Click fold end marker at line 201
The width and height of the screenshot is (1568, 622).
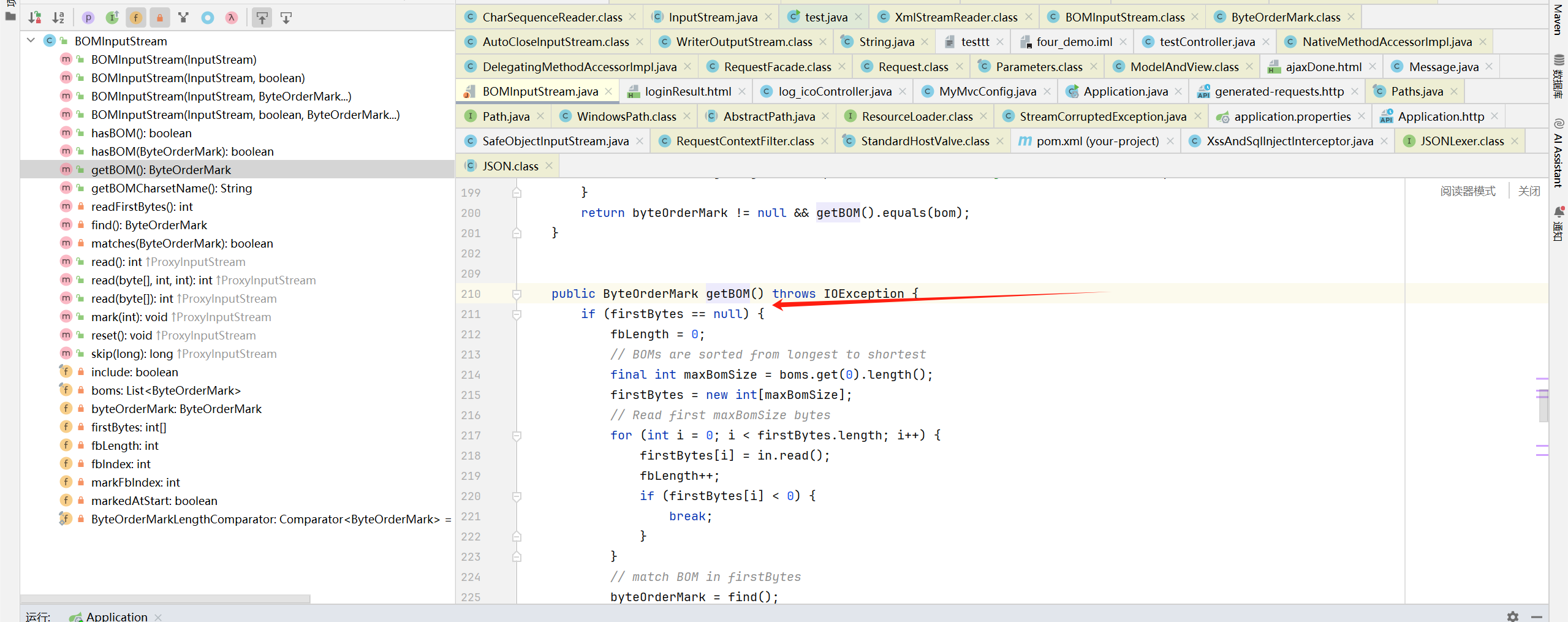517,233
